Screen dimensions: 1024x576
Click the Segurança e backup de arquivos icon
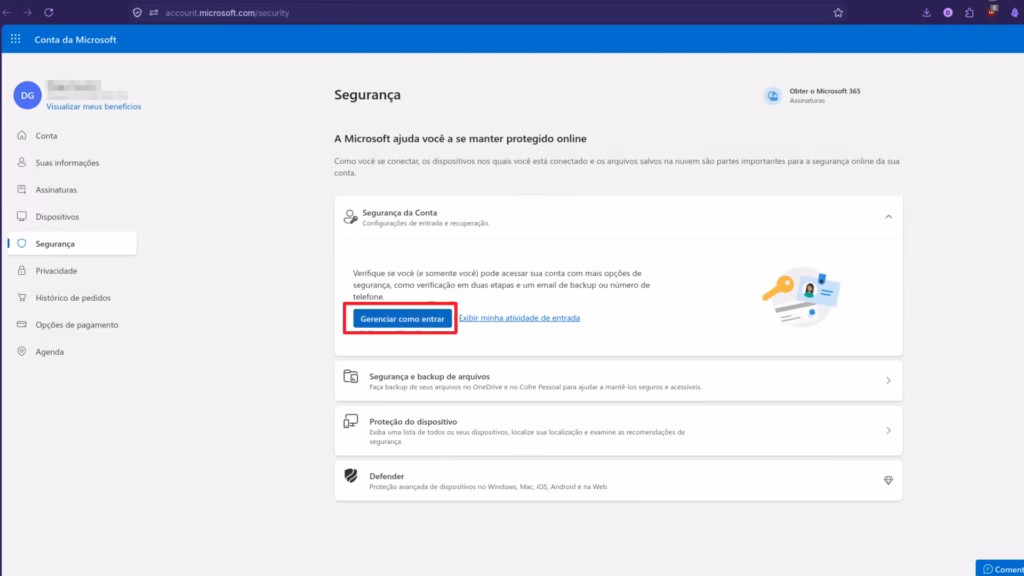point(351,377)
